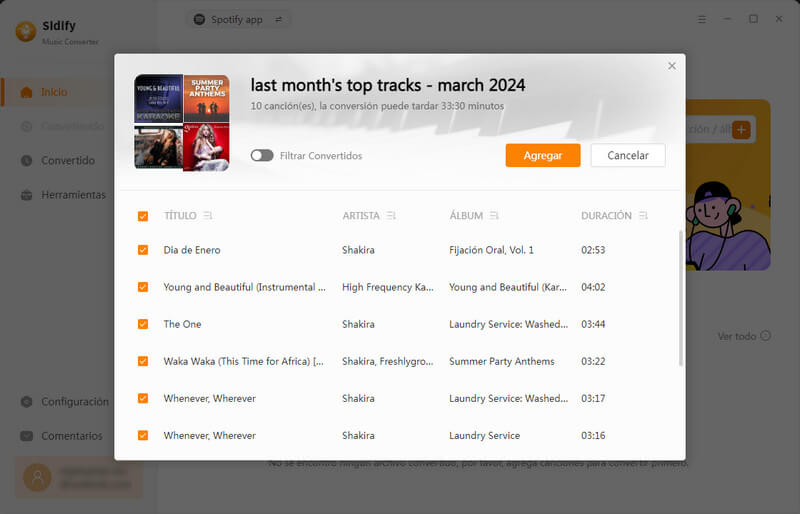Image resolution: width=800 pixels, height=514 pixels.
Task: Click the Ver todo link
Action: point(744,336)
